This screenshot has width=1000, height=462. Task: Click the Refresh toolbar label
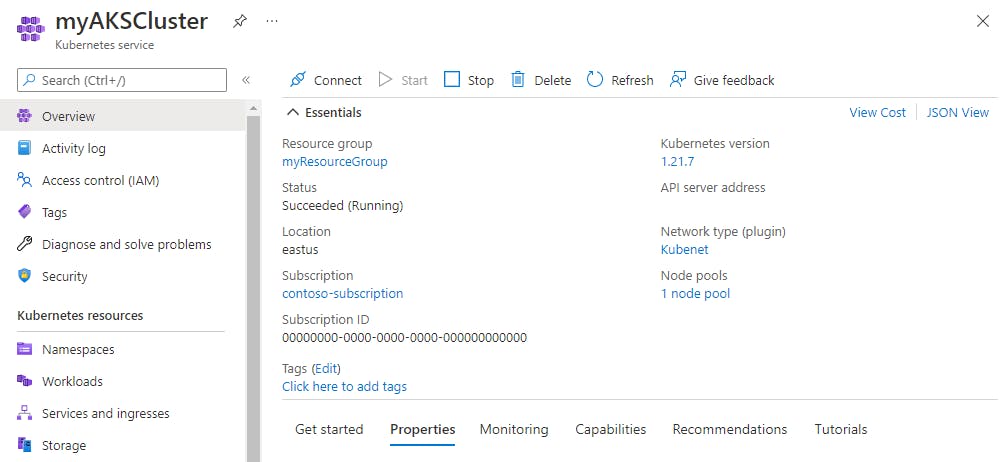tap(633, 80)
